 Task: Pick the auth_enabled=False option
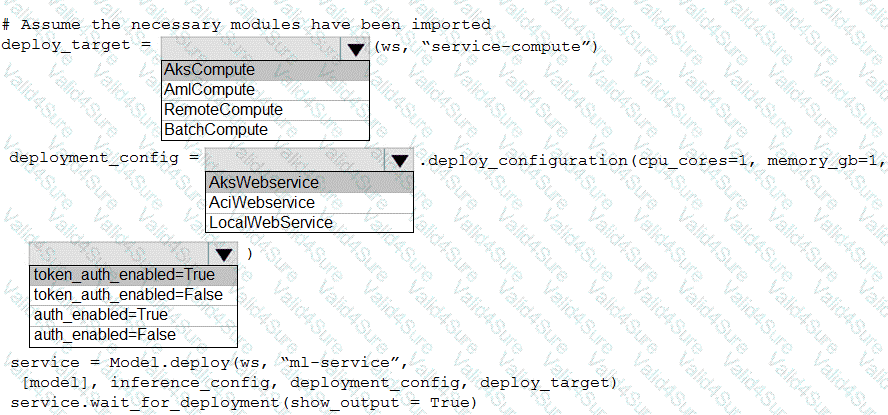point(133,335)
